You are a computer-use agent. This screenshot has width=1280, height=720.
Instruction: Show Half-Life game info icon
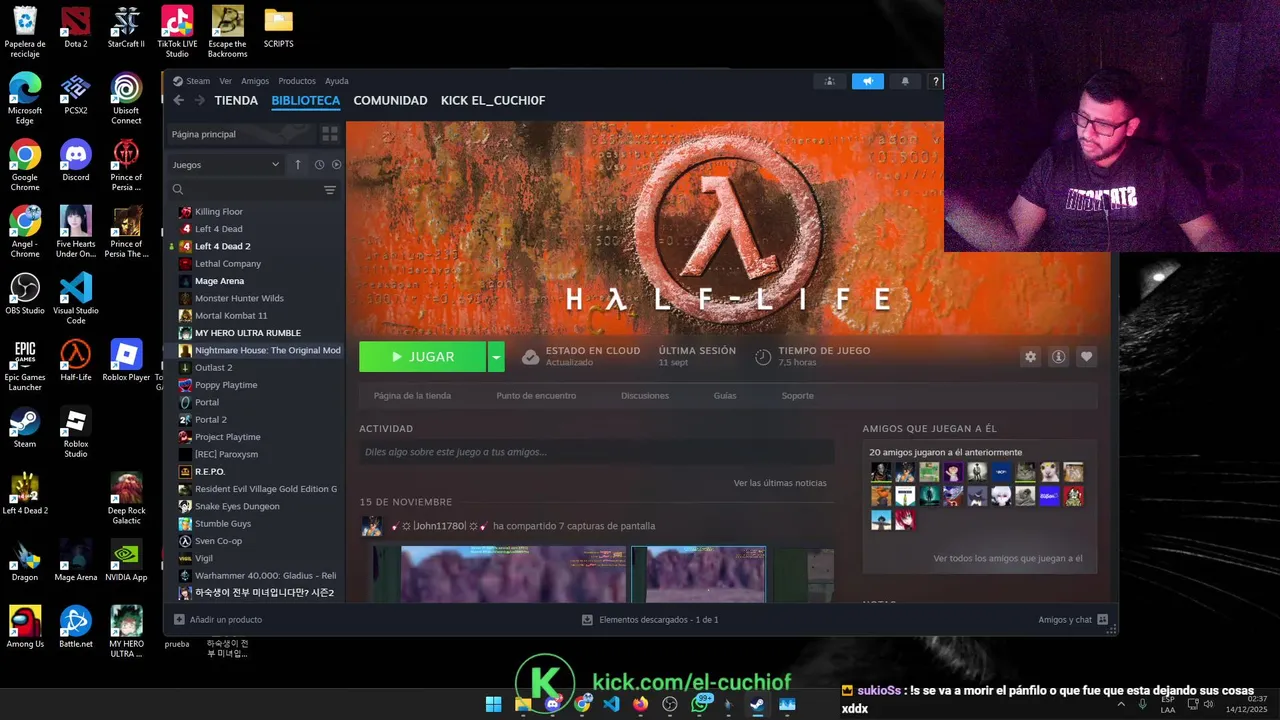1058,357
